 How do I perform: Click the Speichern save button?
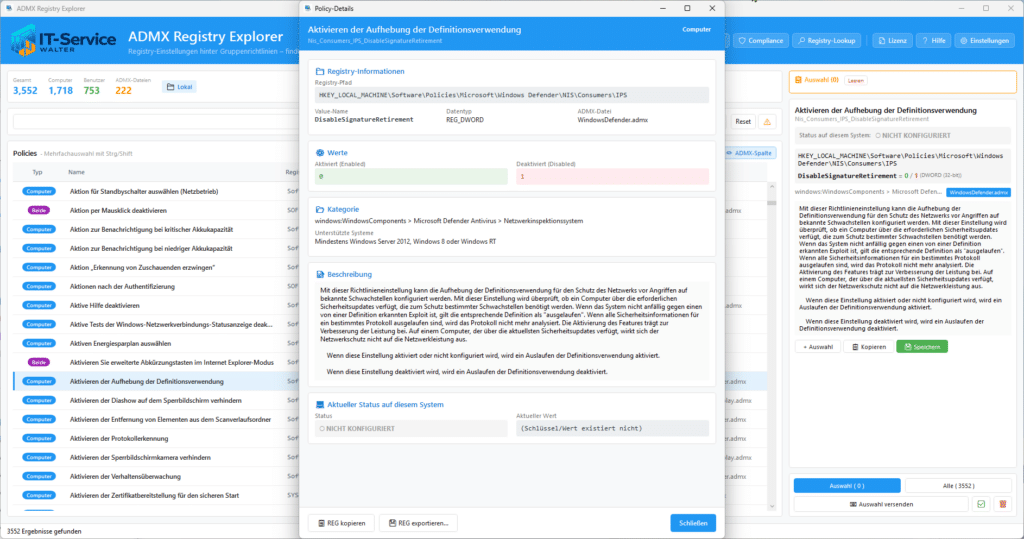(921, 347)
